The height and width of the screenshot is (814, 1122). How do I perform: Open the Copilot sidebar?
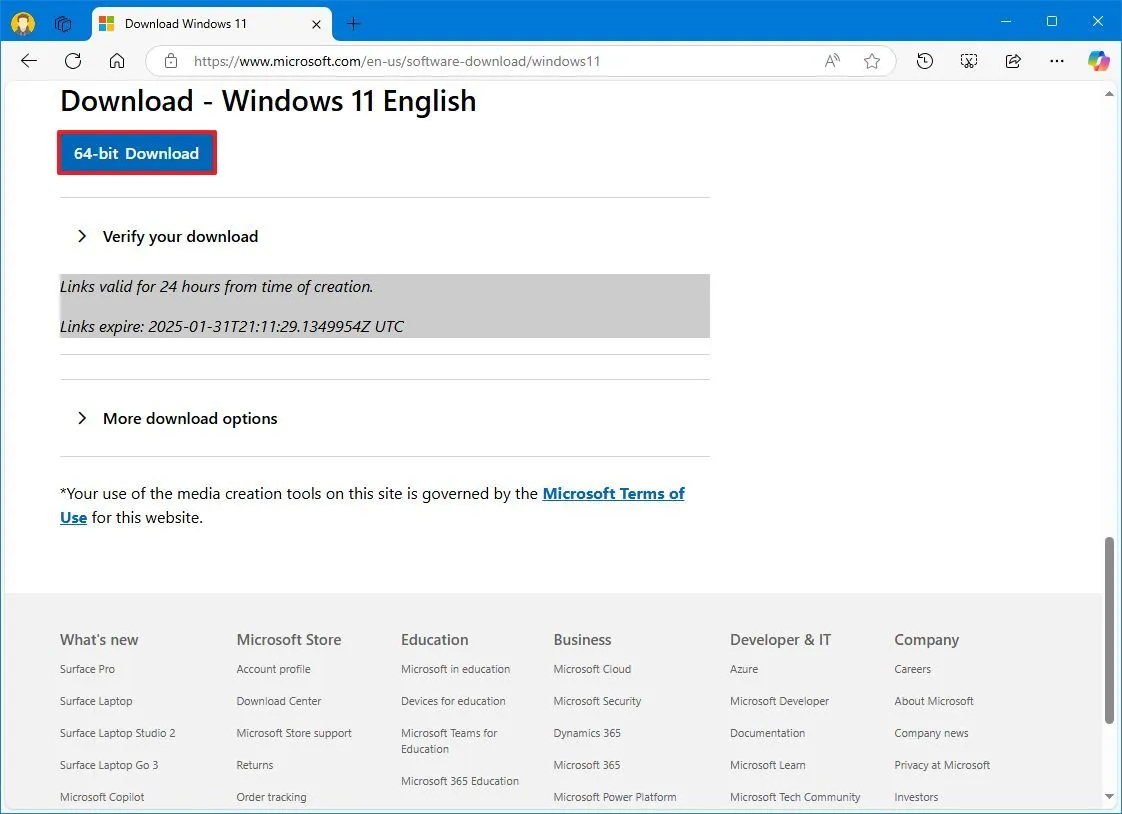[x=1098, y=61]
